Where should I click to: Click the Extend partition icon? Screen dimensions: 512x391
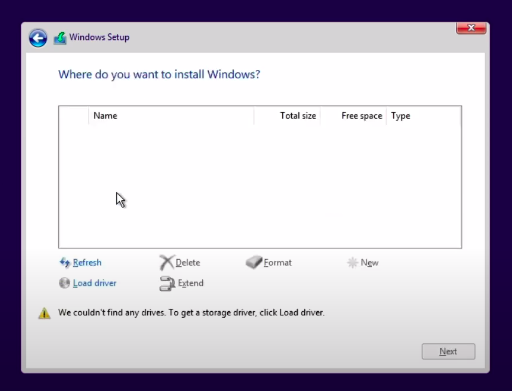(x=167, y=283)
